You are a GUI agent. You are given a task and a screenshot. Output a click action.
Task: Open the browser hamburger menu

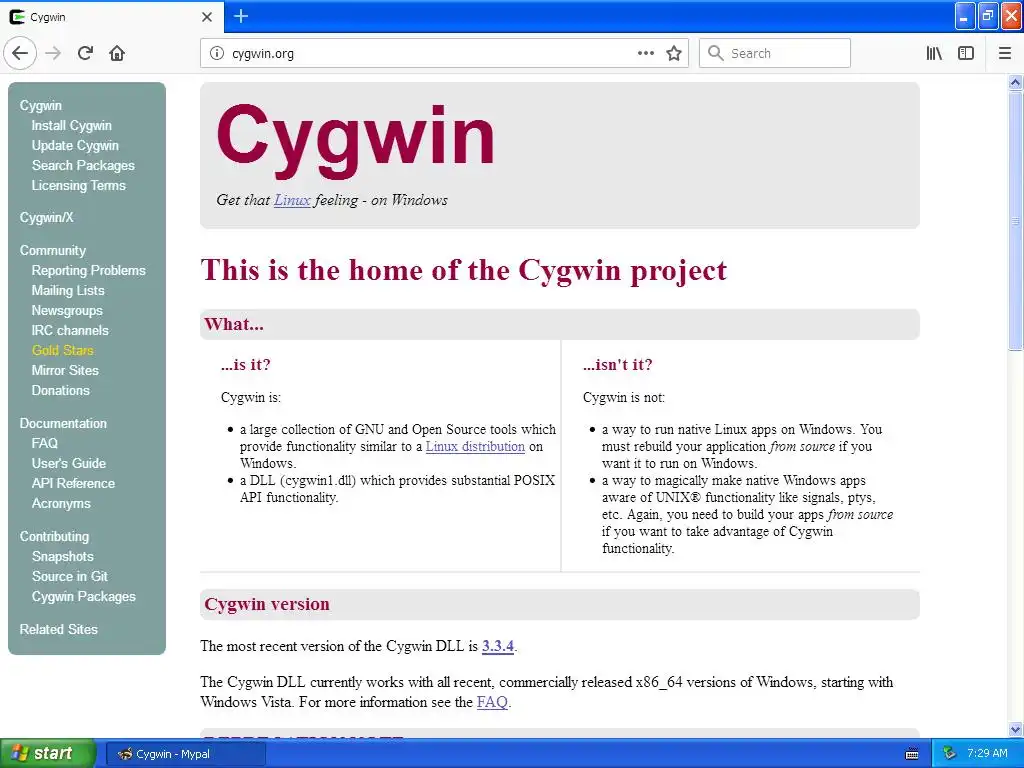(1005, 54)
